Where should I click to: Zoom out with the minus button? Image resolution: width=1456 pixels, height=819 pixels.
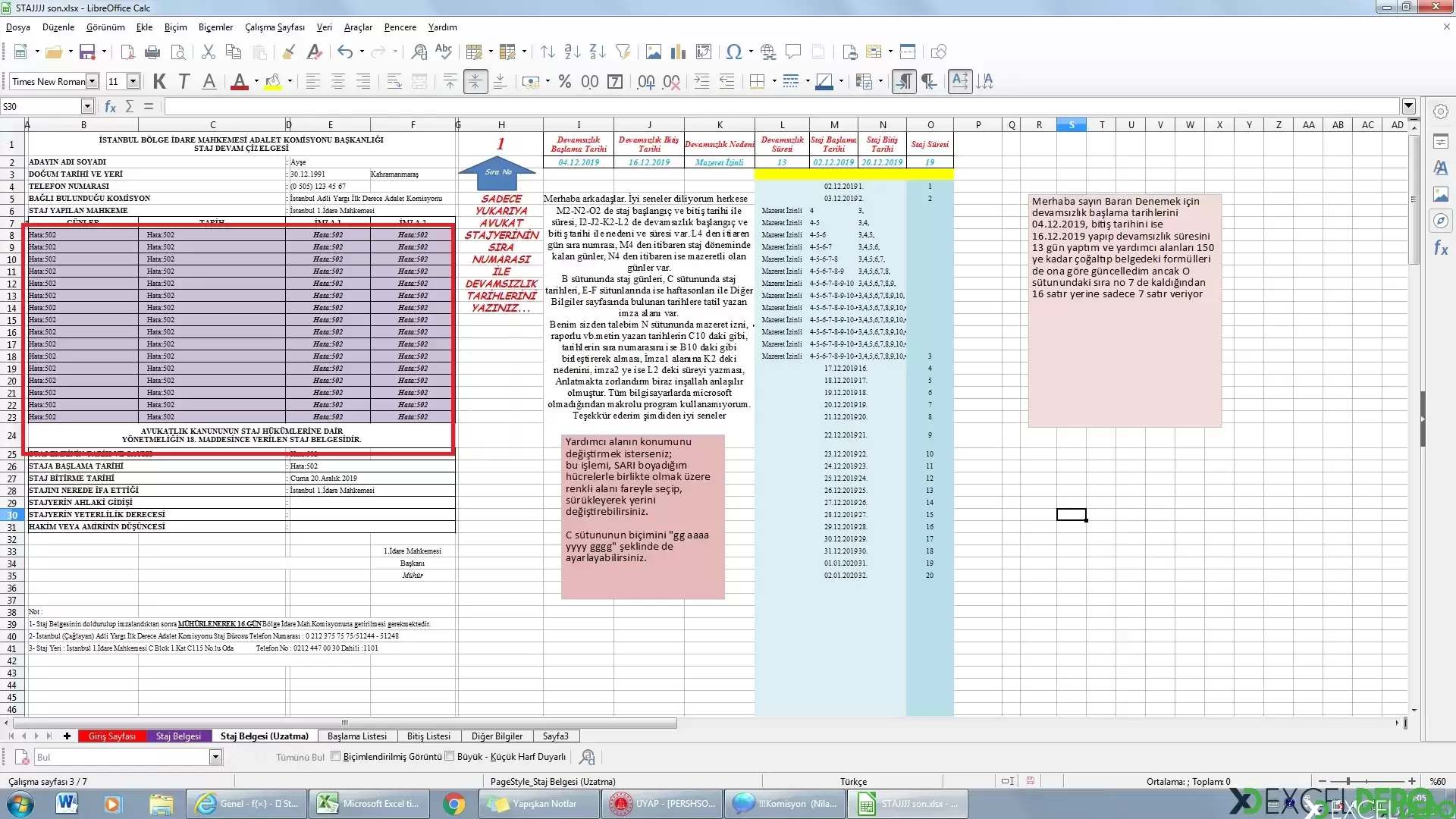[x=1323, y=781]
